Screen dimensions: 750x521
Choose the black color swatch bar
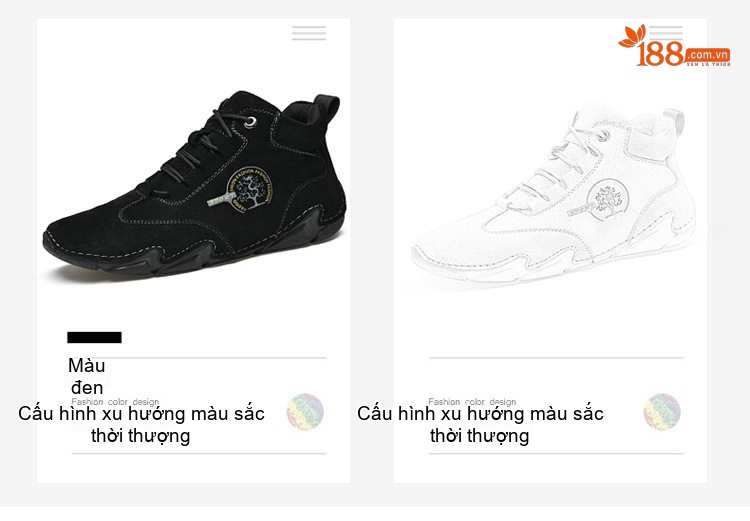(x=94, y=337)
